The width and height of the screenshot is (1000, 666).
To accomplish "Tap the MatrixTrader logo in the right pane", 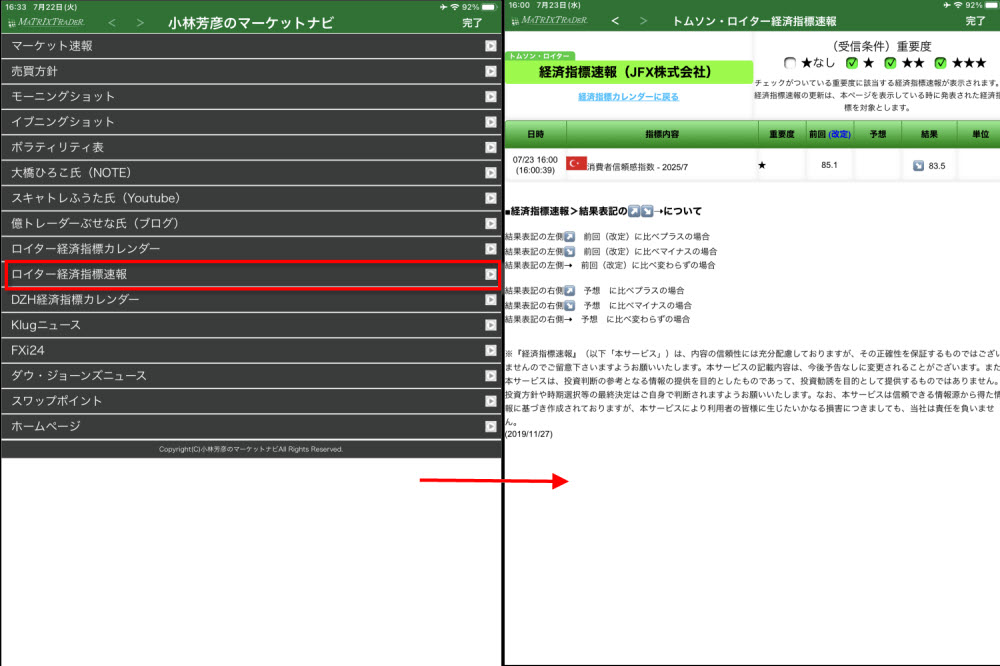I will pyautogui.click(x=550, y=20).
